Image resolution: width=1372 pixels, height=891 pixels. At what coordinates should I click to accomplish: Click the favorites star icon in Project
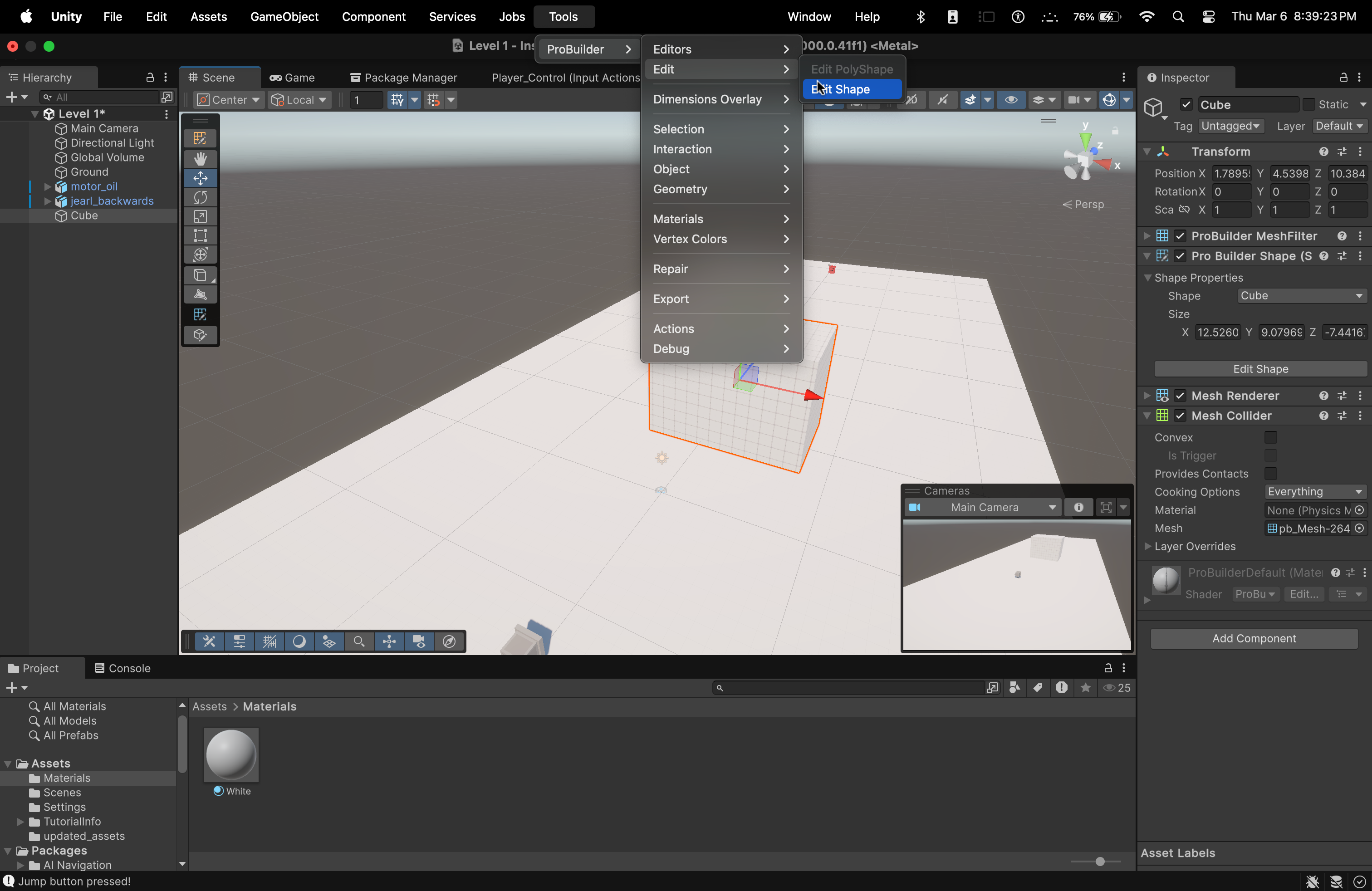[x=1086, y=688]
